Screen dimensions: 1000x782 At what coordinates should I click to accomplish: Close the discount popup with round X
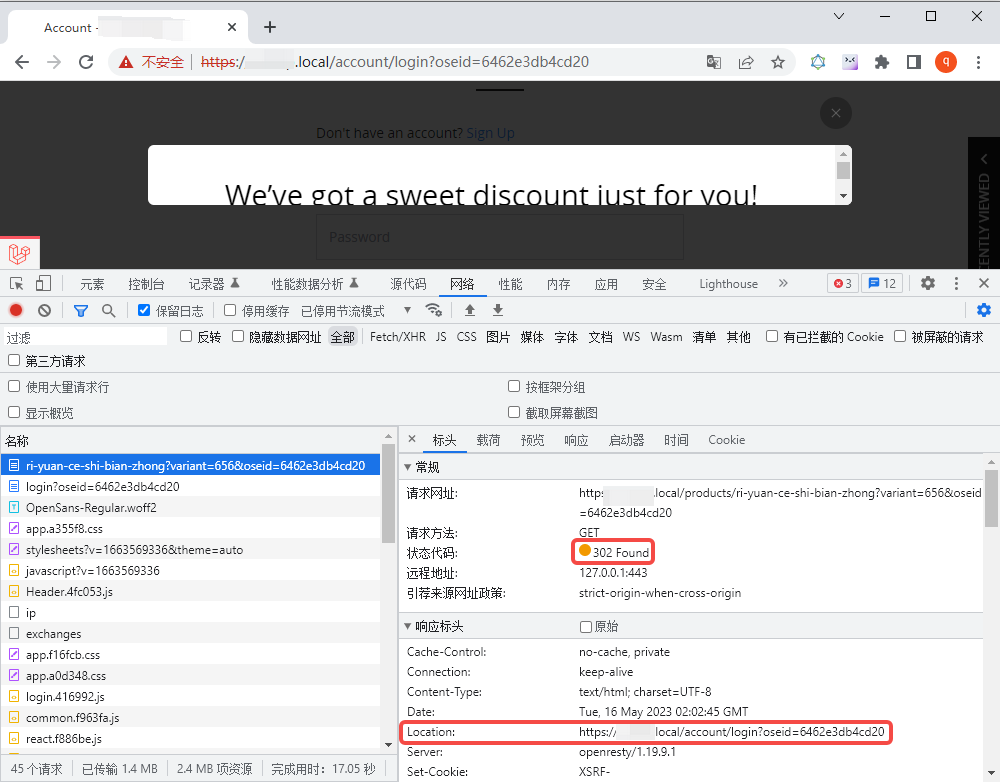835,113
